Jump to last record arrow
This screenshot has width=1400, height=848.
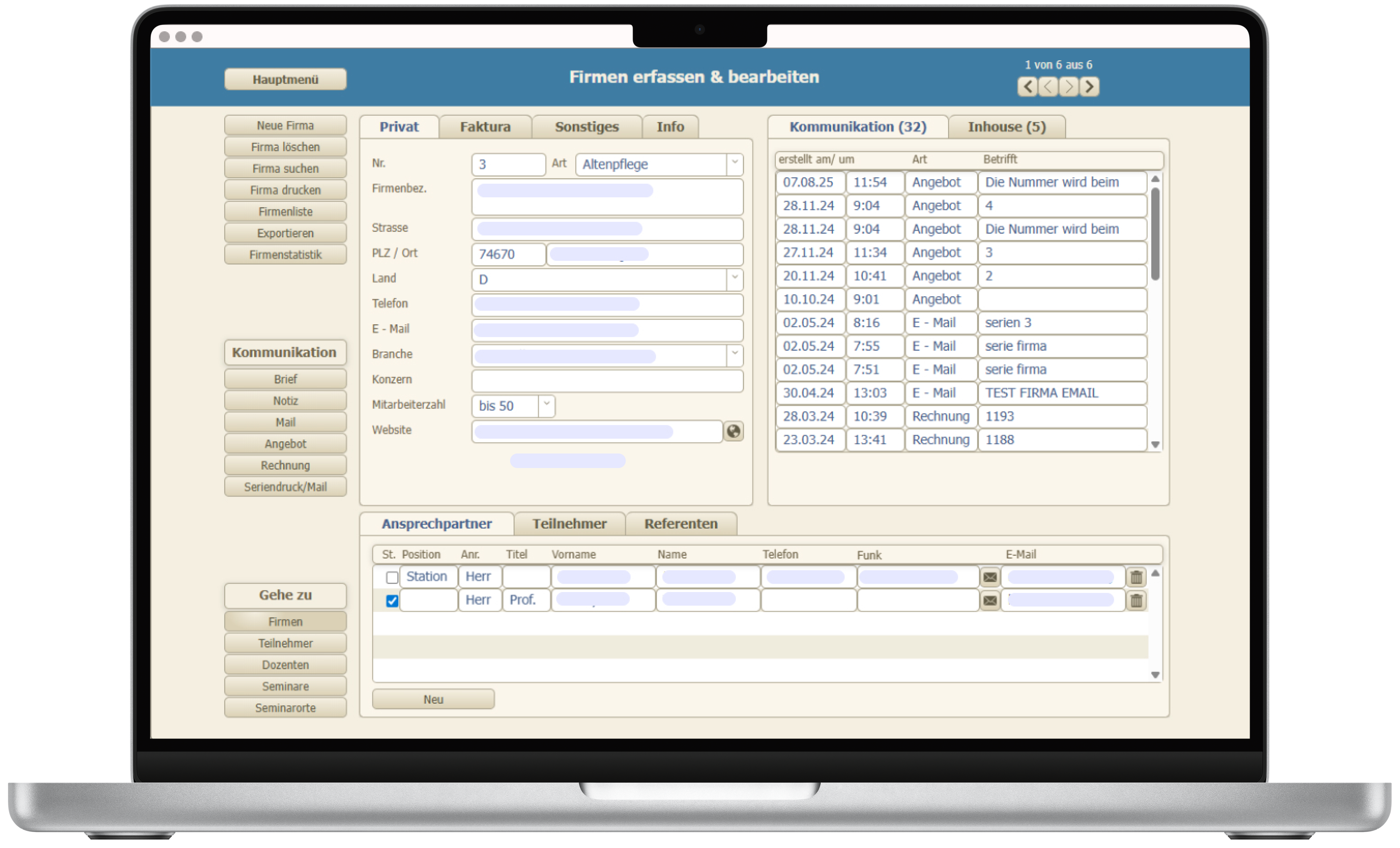pyautogui.click(x=1089, y=86)
